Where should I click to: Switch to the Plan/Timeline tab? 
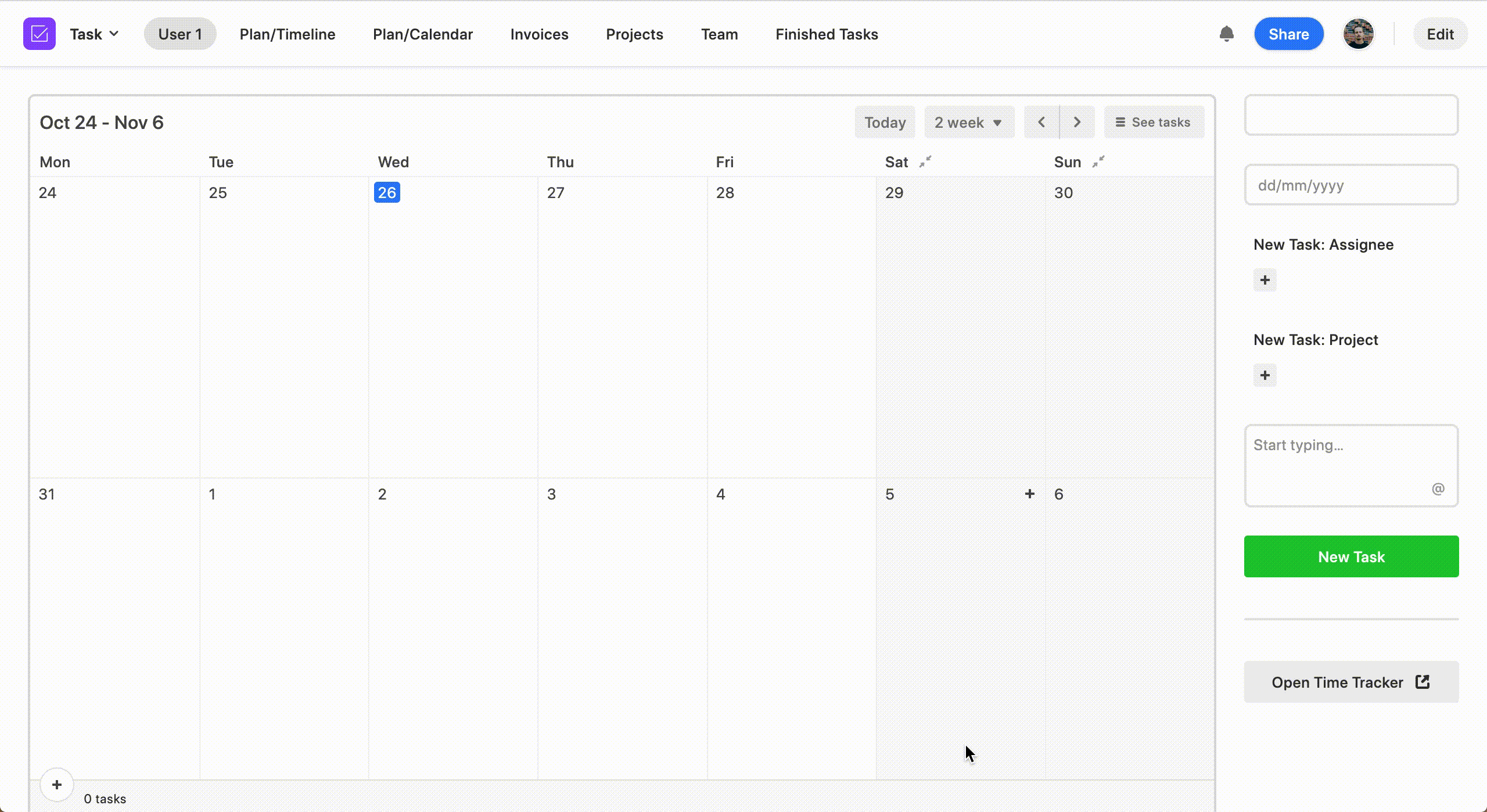[287, 34]
